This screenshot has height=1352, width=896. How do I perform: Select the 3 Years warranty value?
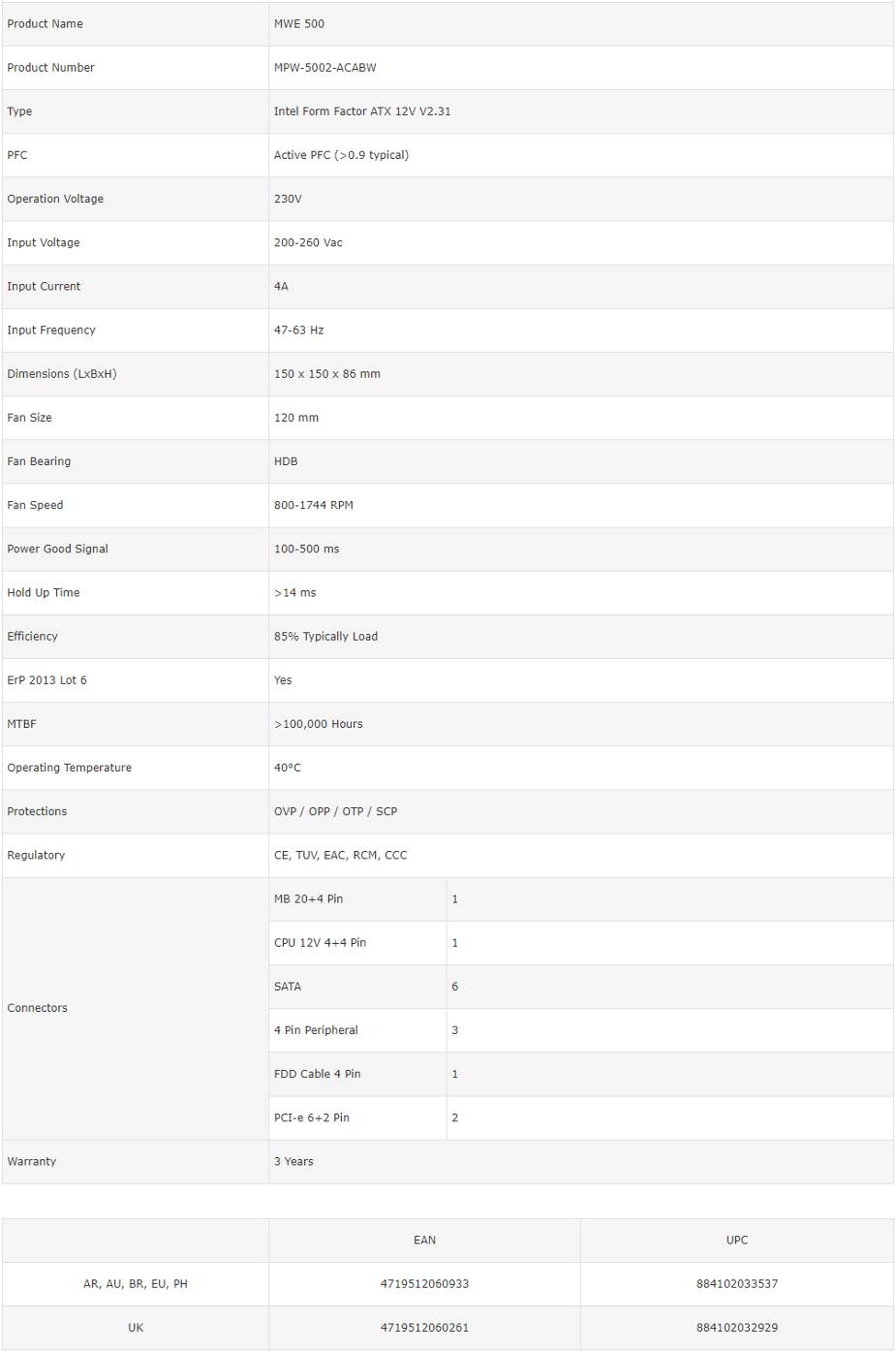294,1161
